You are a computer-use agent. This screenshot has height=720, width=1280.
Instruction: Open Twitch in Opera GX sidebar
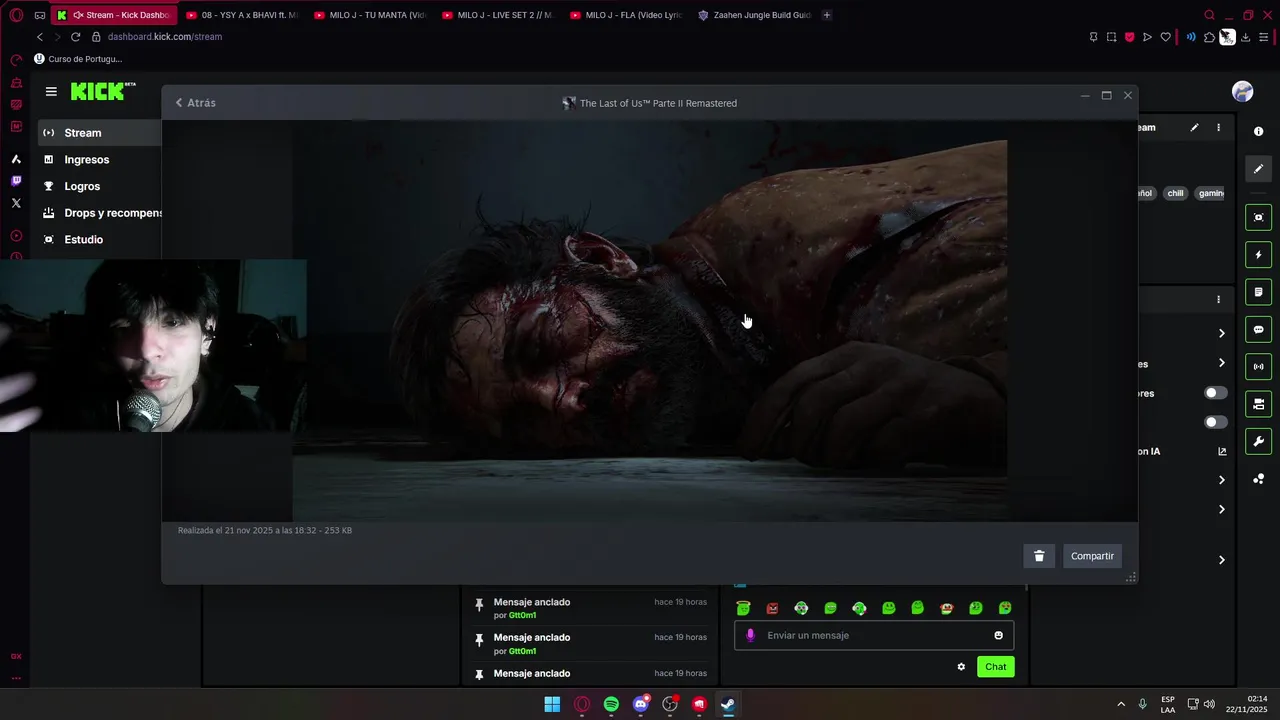pyautogui.click(x=16, y=181)
